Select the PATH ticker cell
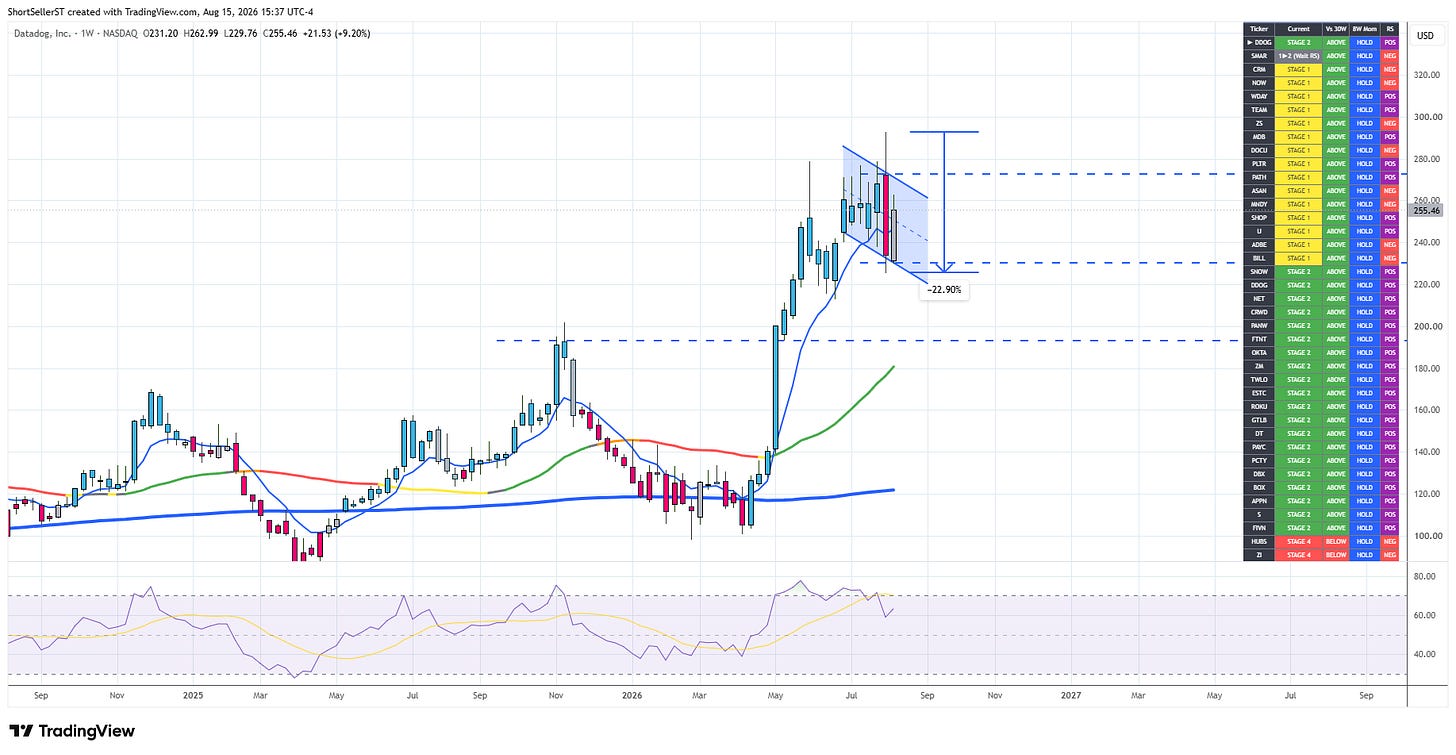The image size is (1456, 755). click(1259, 177)
